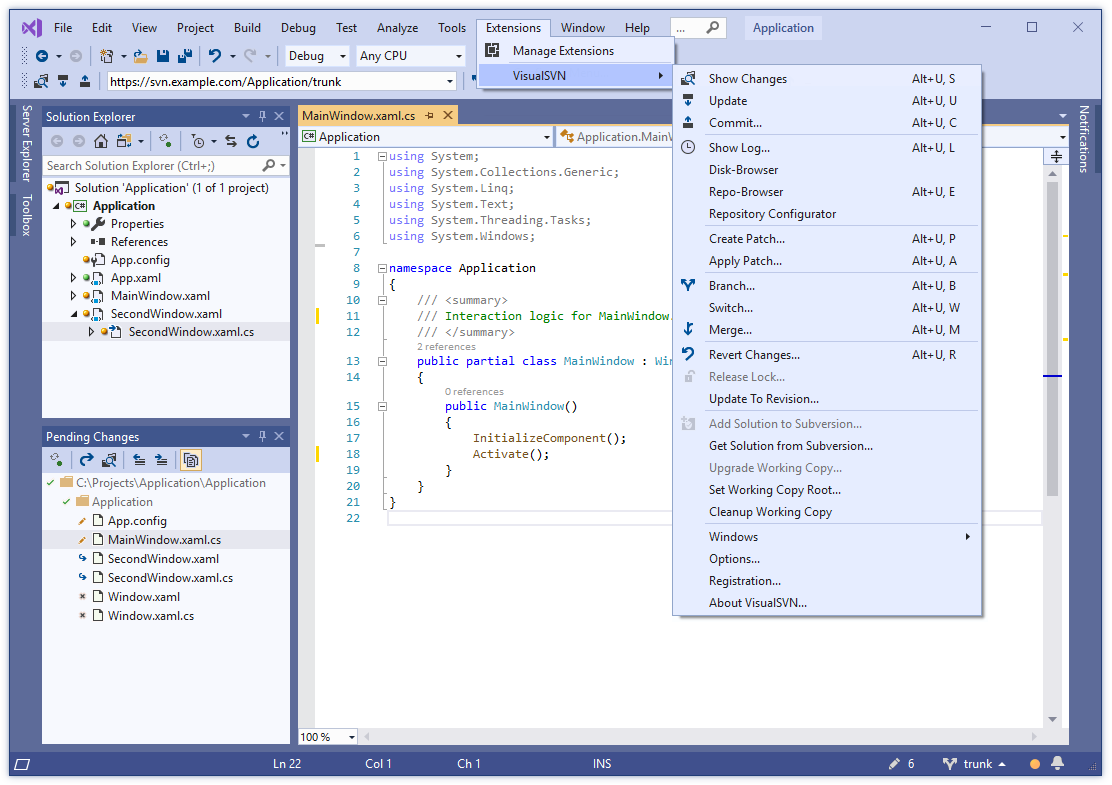This screenshot has height=785, width=1112.
Task: Uncheck the C:\Projects\Application\Application folder checkmark
Action: pos(50,483)
